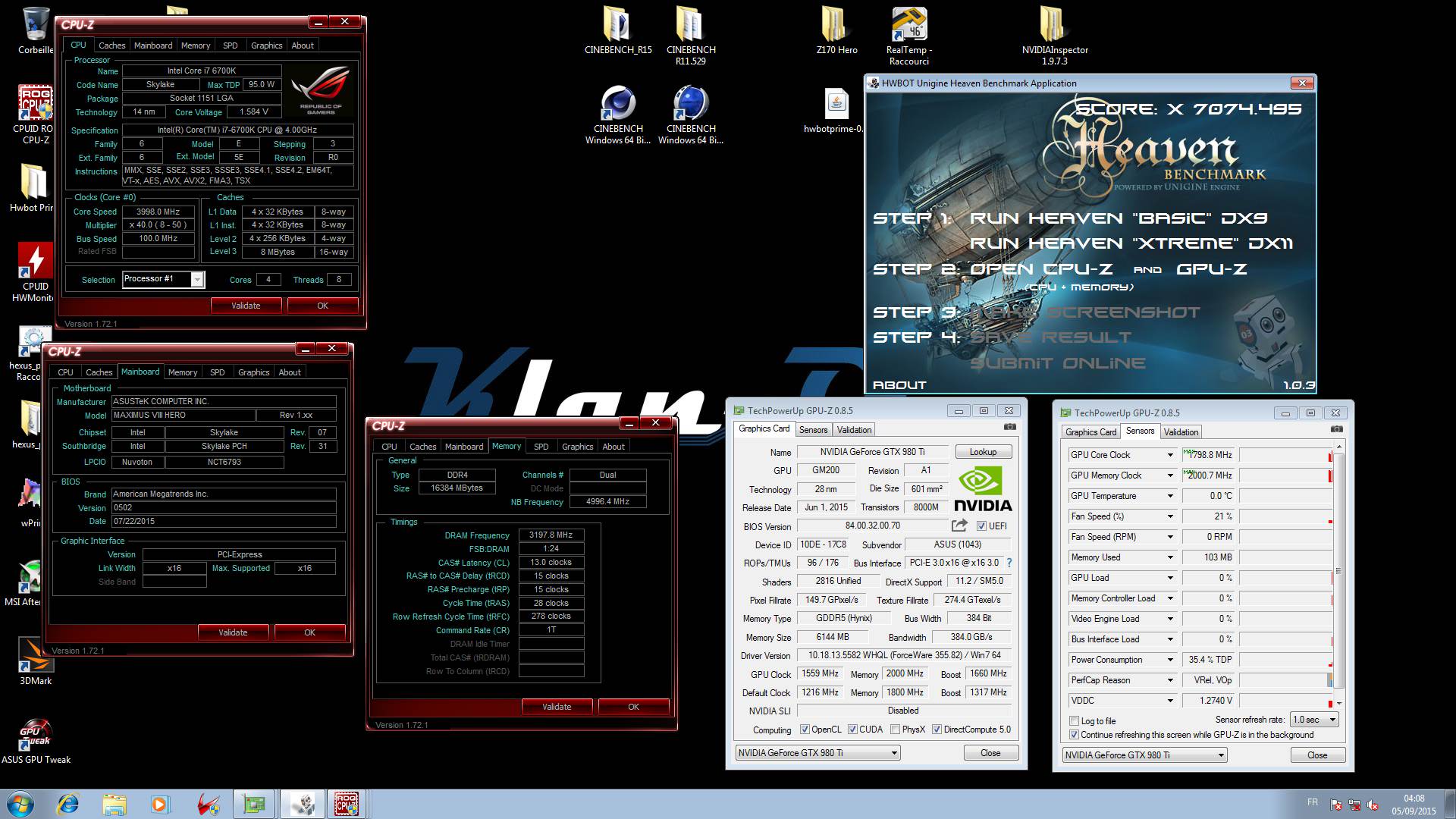Click the About link in Heaven Benchmark app
Viewport: 1456px width, 819px height.
coord(899,385)
